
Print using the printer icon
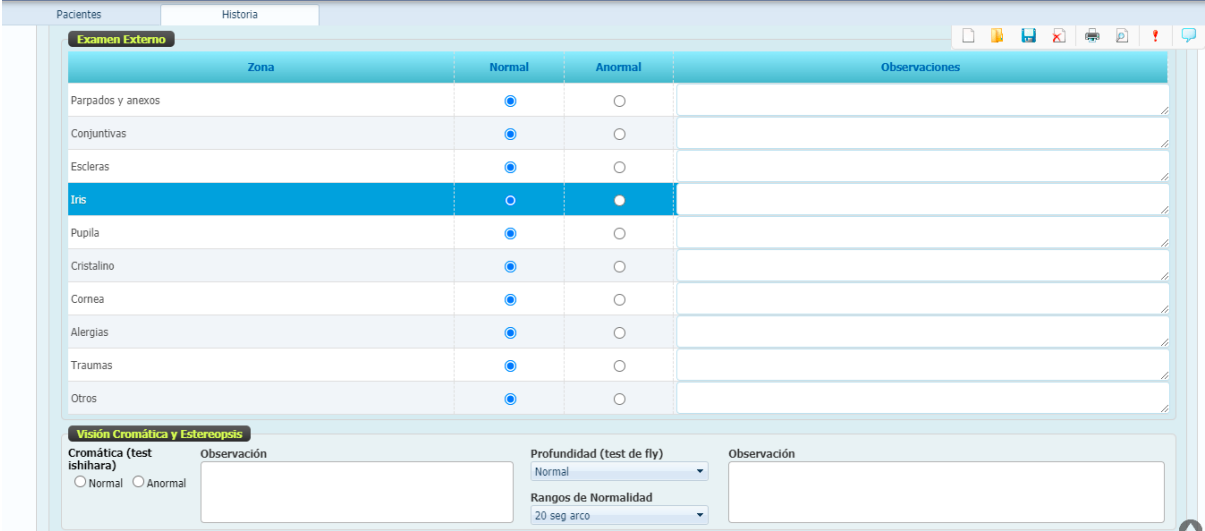1092,36
